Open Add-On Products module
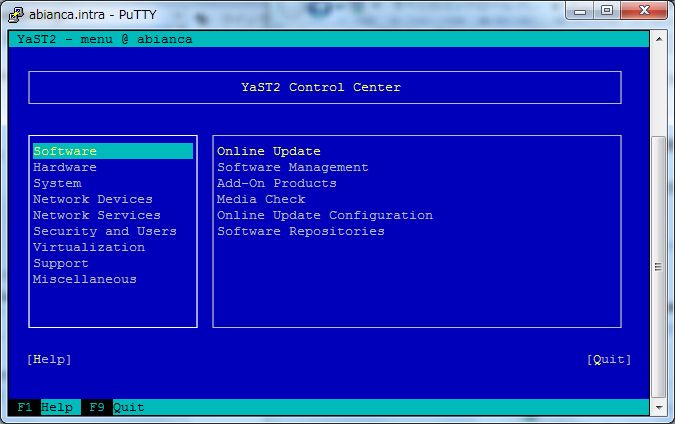 coord(277,183)
